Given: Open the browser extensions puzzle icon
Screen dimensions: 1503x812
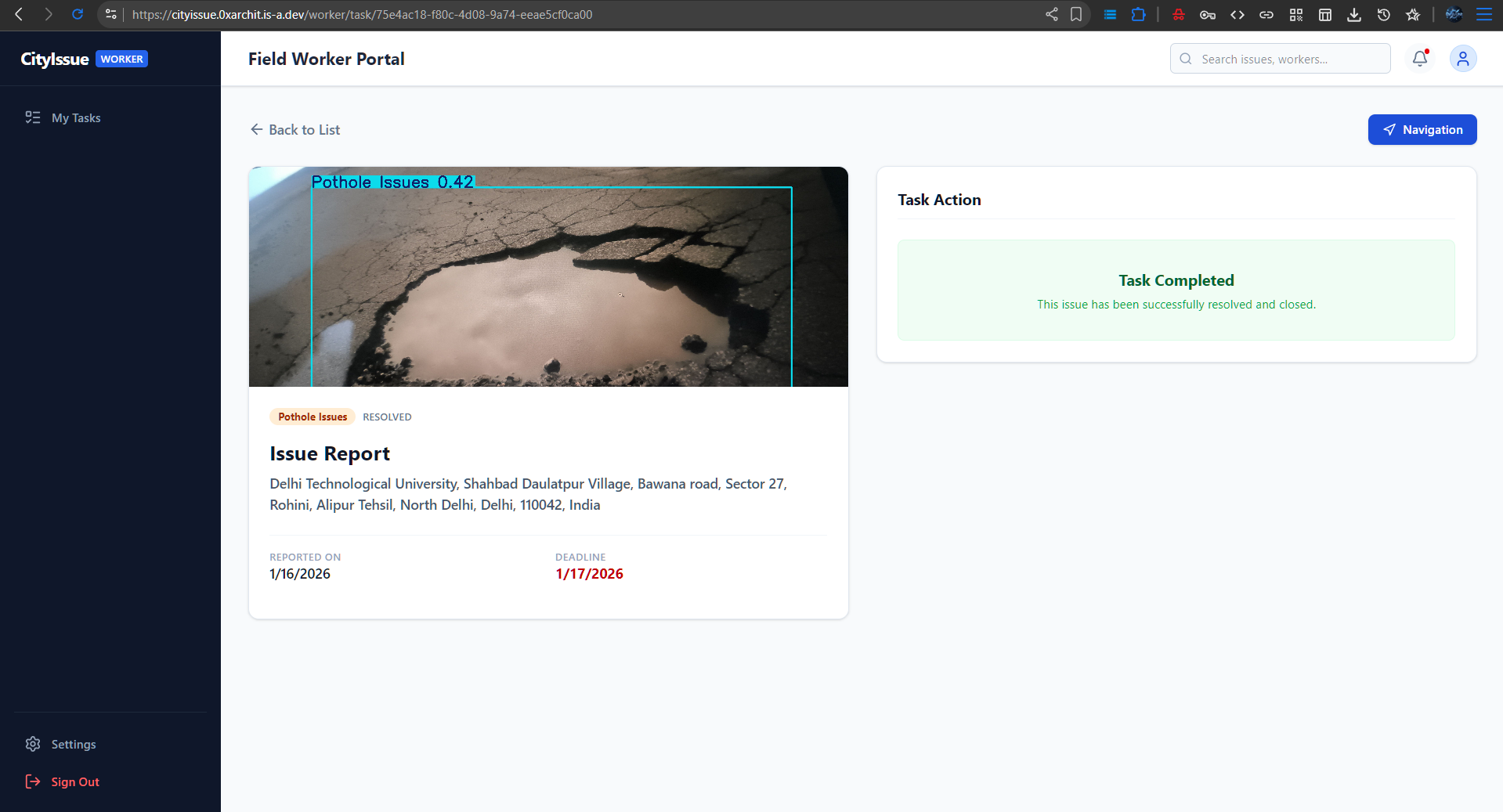Looking at the screenshot, I should pos(1138,14).
